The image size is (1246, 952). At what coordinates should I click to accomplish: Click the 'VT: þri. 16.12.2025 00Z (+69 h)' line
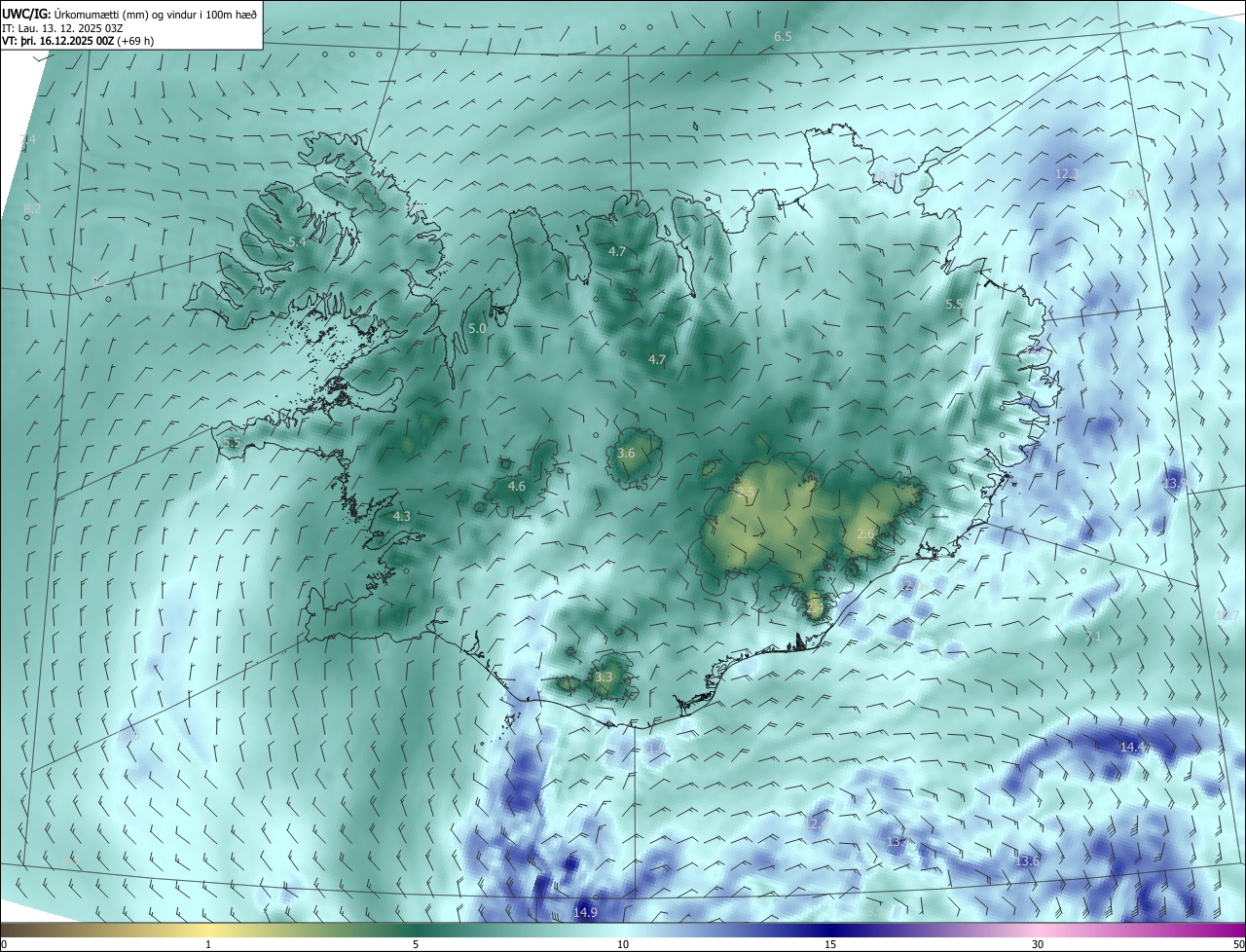coord(78,41)
